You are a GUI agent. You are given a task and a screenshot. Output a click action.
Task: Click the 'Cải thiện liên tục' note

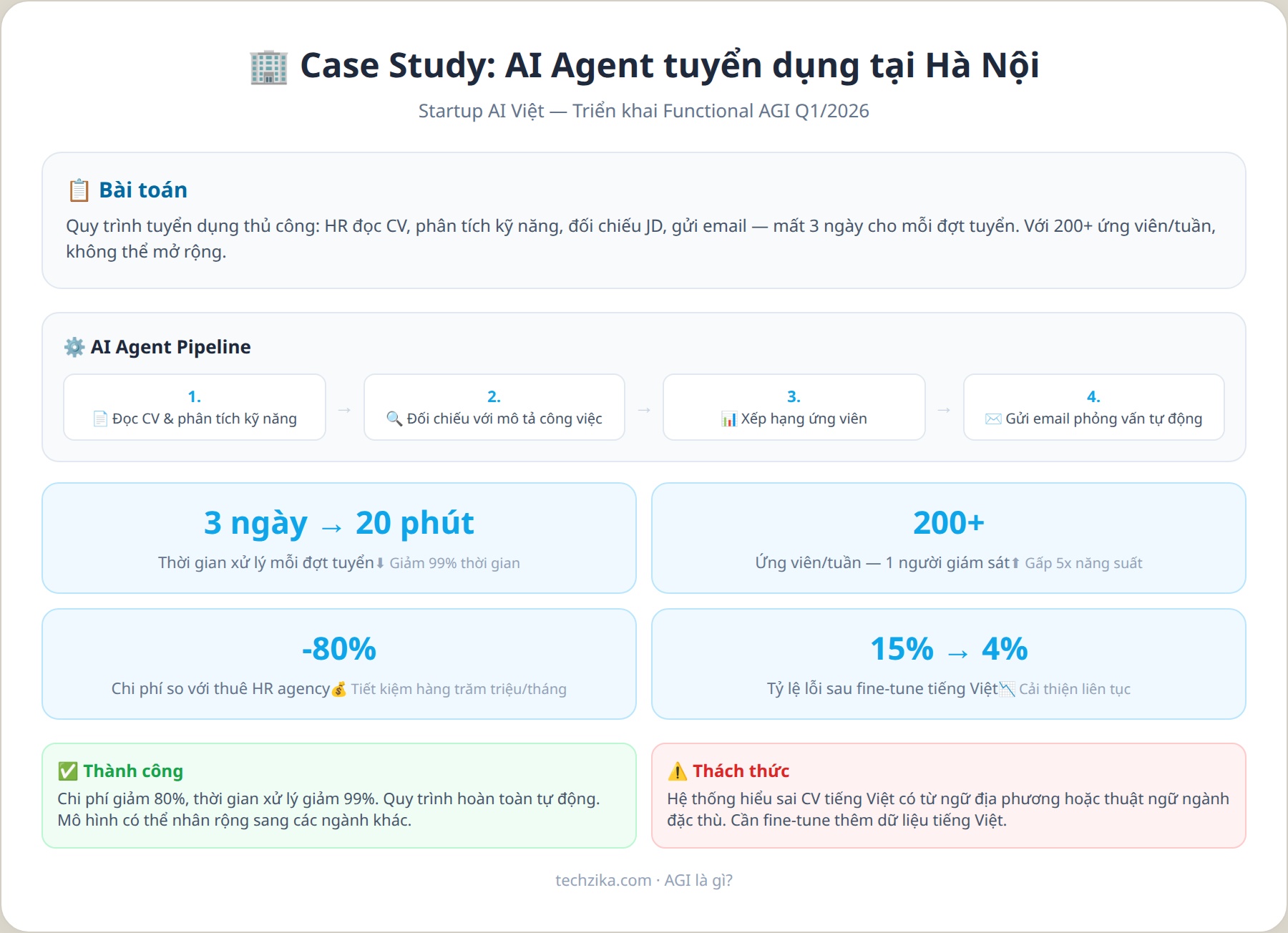click(x=1075, y=690)
